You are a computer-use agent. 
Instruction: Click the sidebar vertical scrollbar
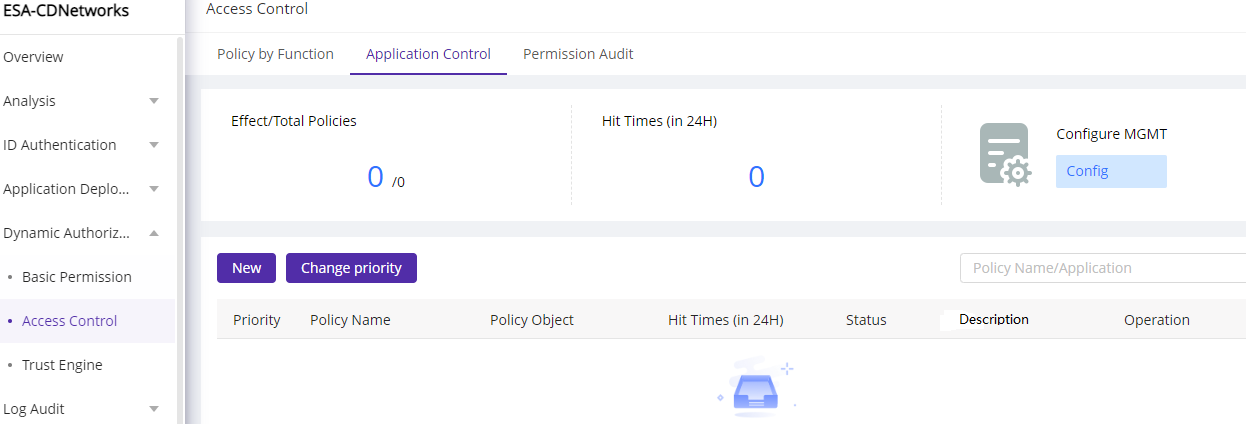pos(180,228)
